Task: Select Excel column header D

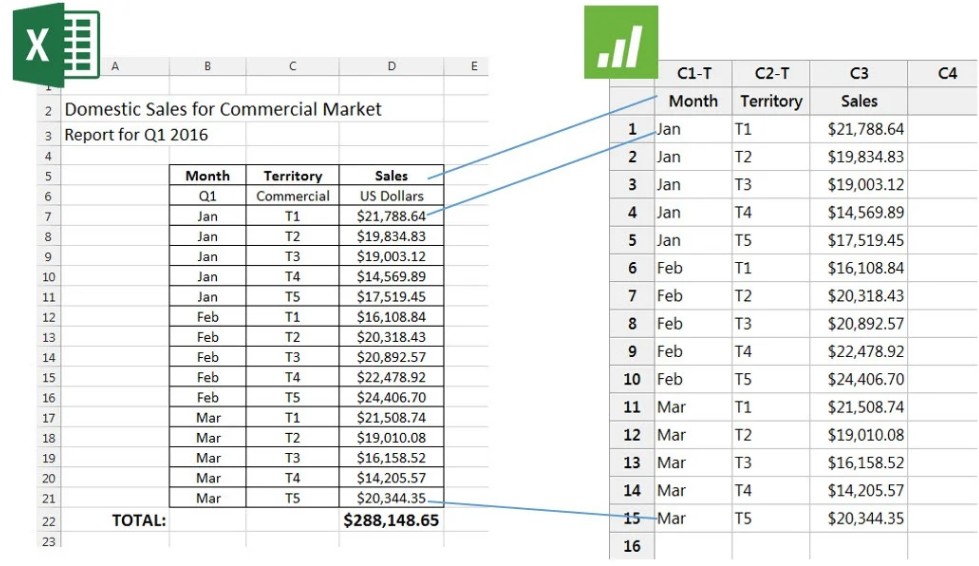Action: (391, 66)
